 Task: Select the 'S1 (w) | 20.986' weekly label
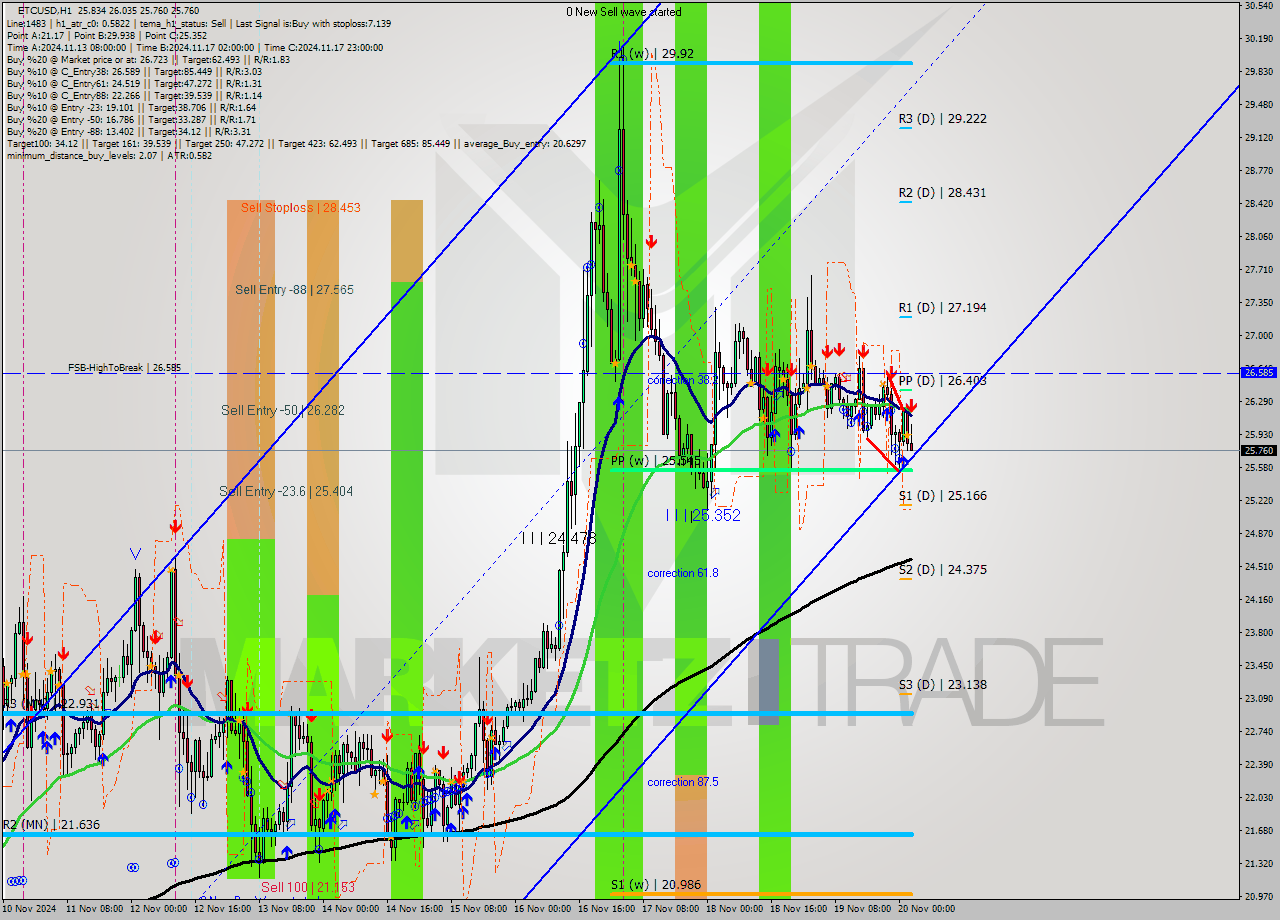click(x=656, y=886)
